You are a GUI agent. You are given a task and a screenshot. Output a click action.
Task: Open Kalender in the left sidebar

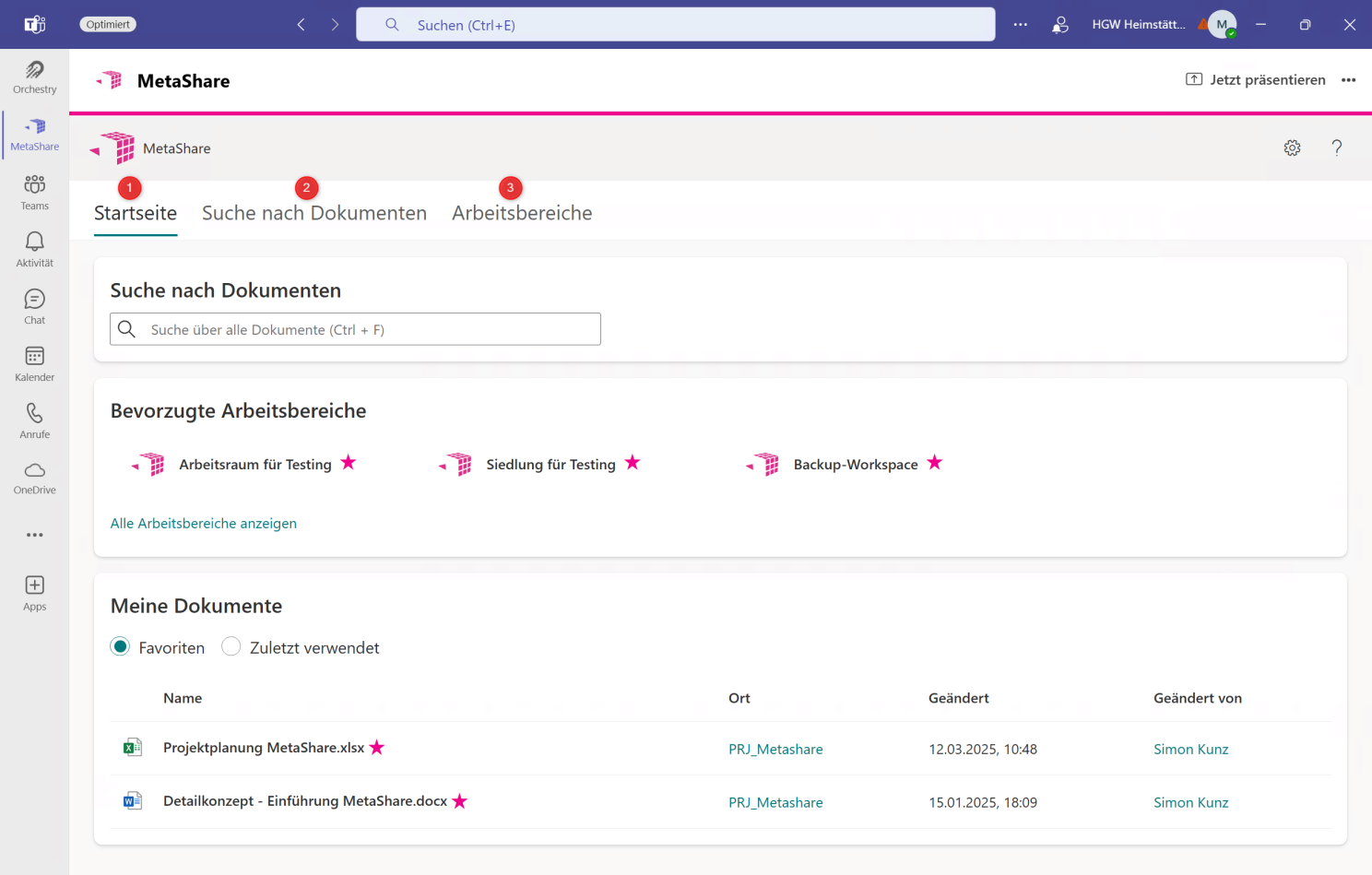coord(35,363)
